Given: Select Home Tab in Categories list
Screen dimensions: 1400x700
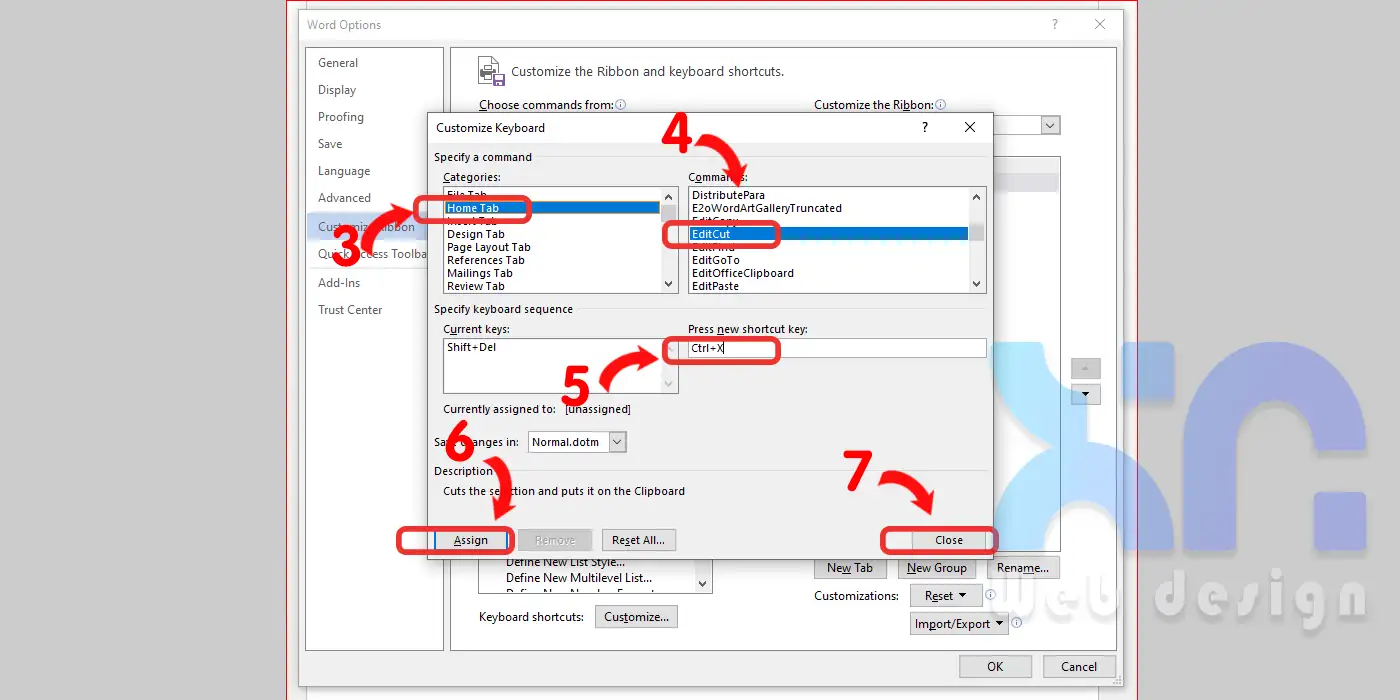Looking at the screenshot, I should [x=552, y=208].
